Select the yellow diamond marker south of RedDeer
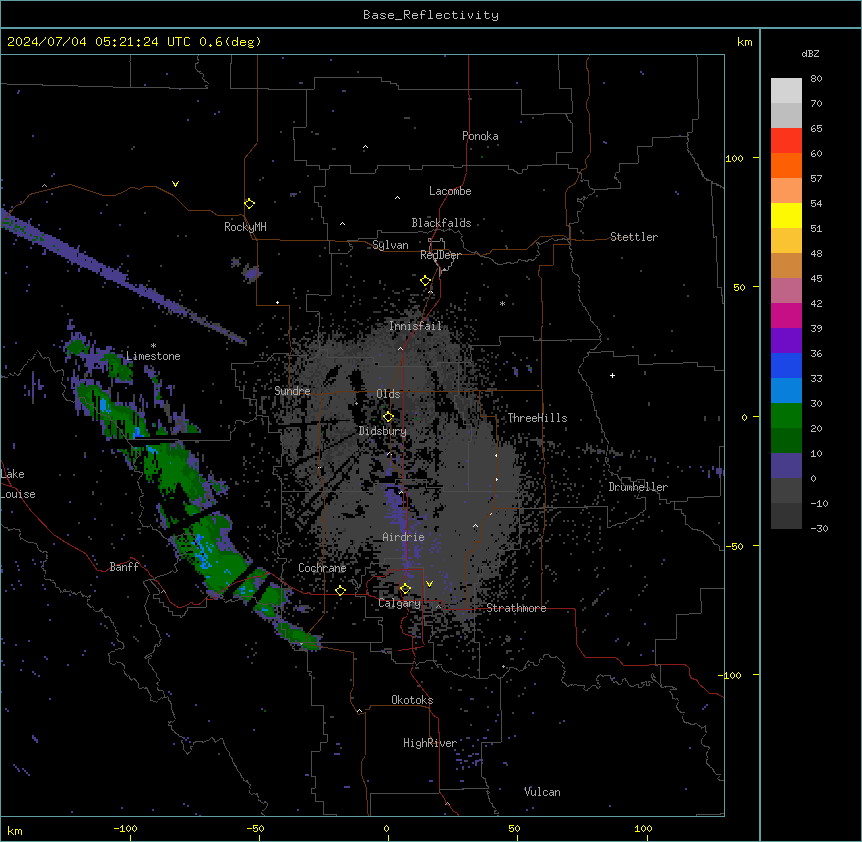This screenshot has width=862, height=842. coord(425,281)
